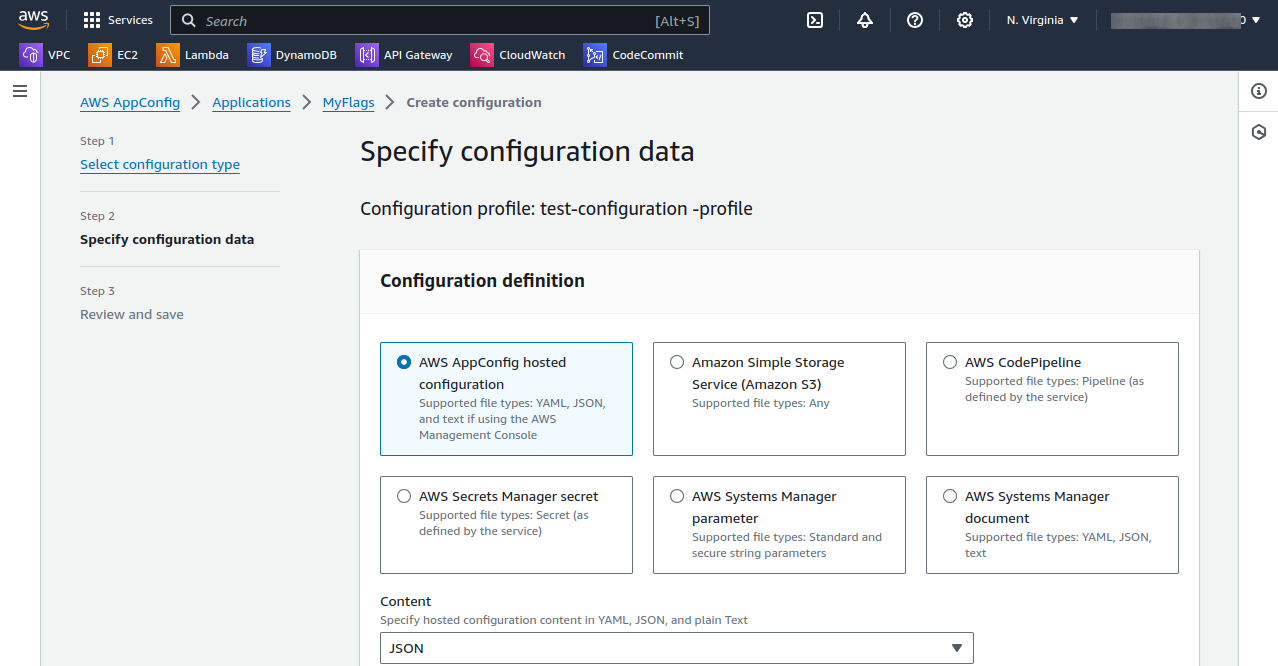1278x666 pixels.
Task: Click Specify configuration data step label
Action: tap(167, 239)
